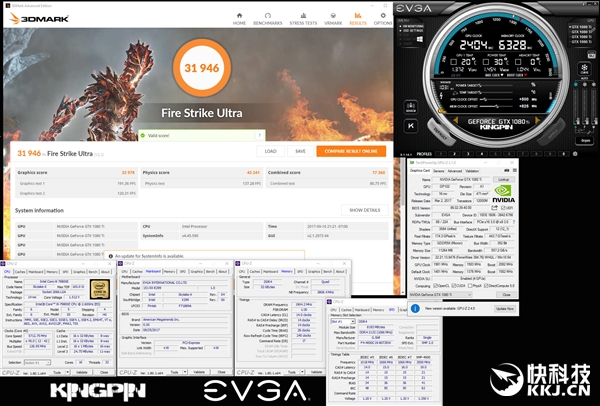This screenshot has height=406, width=600.
Task: Click the LOAD button in 3DMark
Action: (x=270, y=151)
